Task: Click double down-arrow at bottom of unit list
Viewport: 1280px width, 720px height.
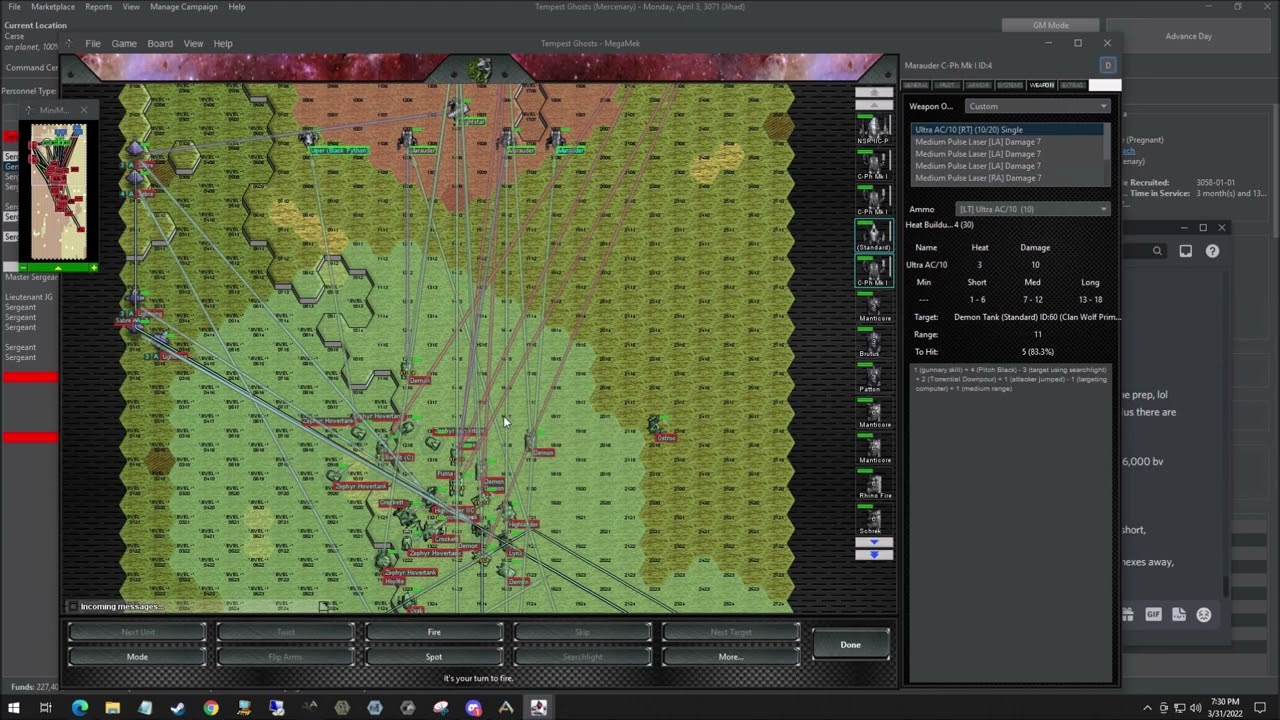Action: click(x=874, y=554)
